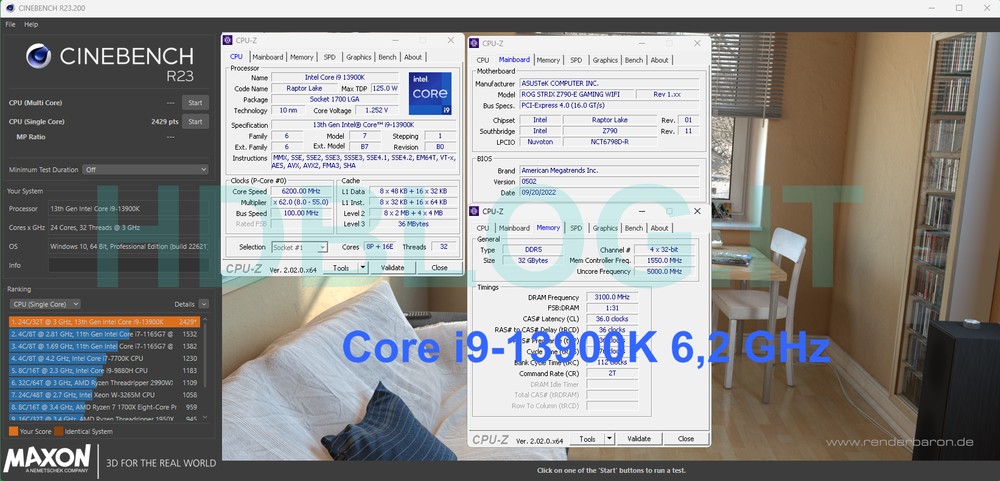Switch to SPD tab in CPU window
1000x481 pixels.
point(329,57)
